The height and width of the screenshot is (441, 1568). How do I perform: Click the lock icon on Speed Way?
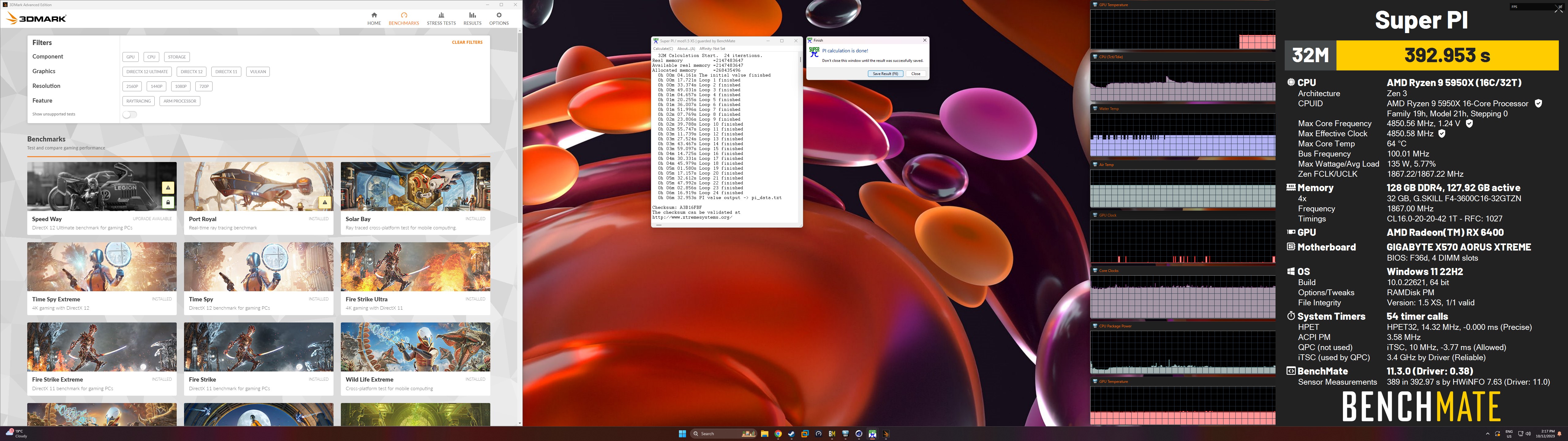168,202
